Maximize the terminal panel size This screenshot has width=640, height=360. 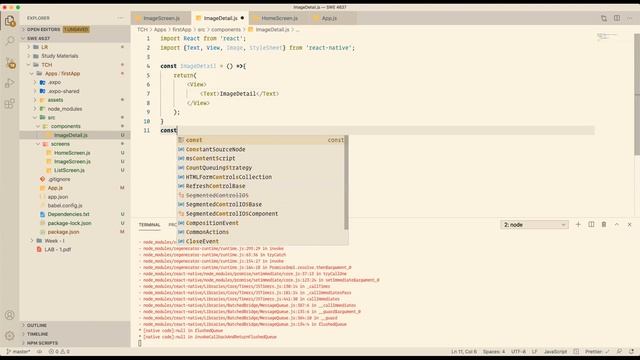[x=617, y=224]
